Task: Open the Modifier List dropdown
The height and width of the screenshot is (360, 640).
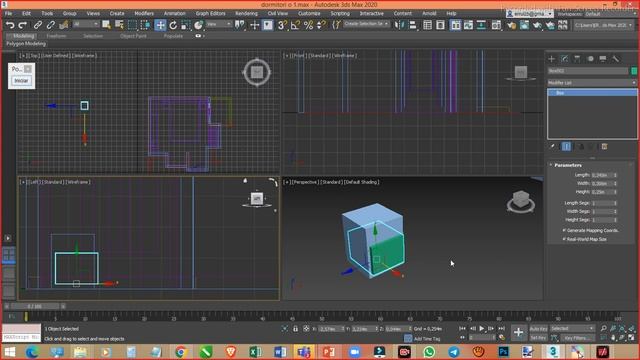Action: tap(592, 82)
